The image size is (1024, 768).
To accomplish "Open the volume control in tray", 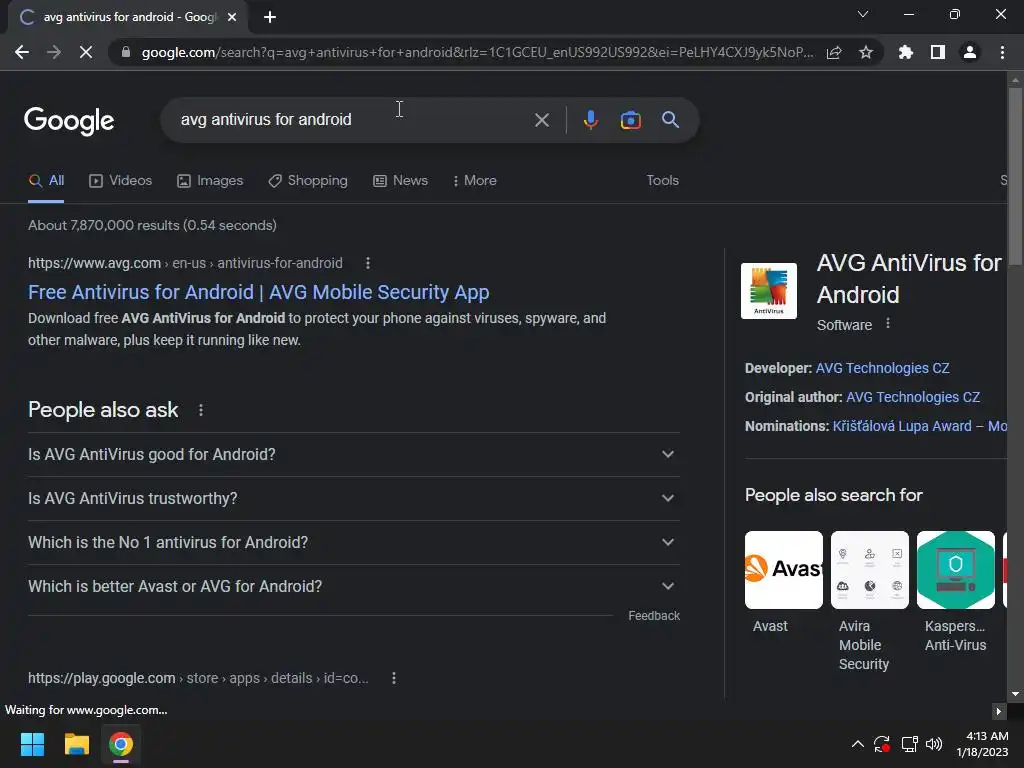I will (x=935, y=744).
